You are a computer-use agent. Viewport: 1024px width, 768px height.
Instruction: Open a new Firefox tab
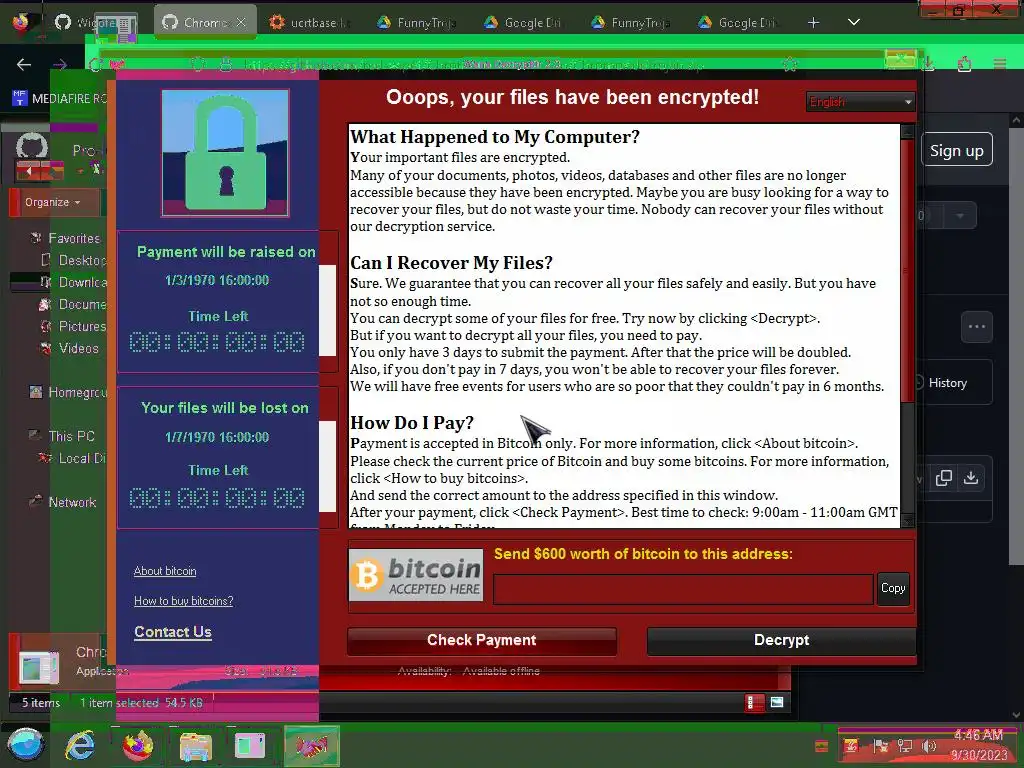click(813, 22)
